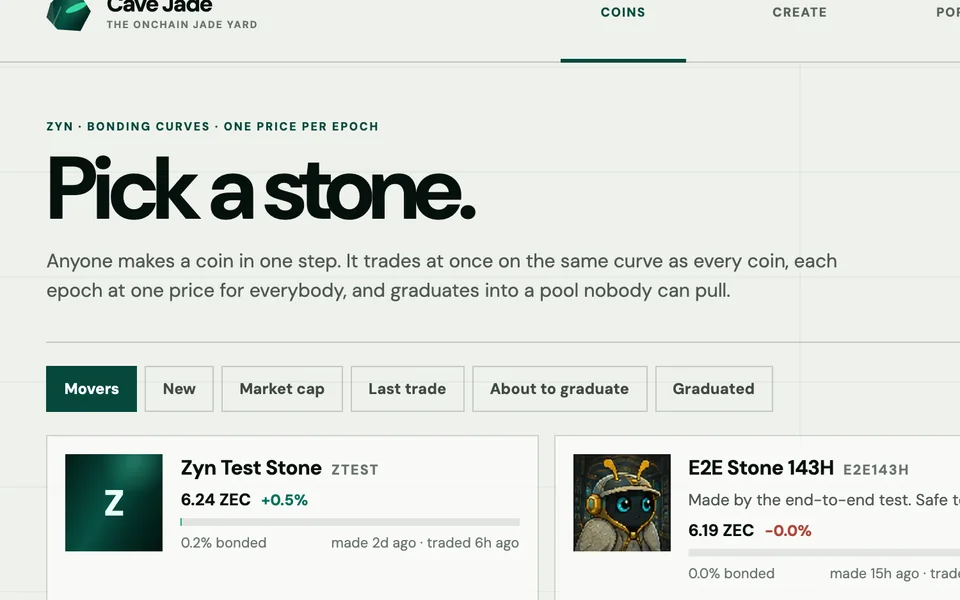Viewport: 960px width, 600px height.
Task: Click the Cave Jade green gem logo
Action: click(x=69, y=15)
